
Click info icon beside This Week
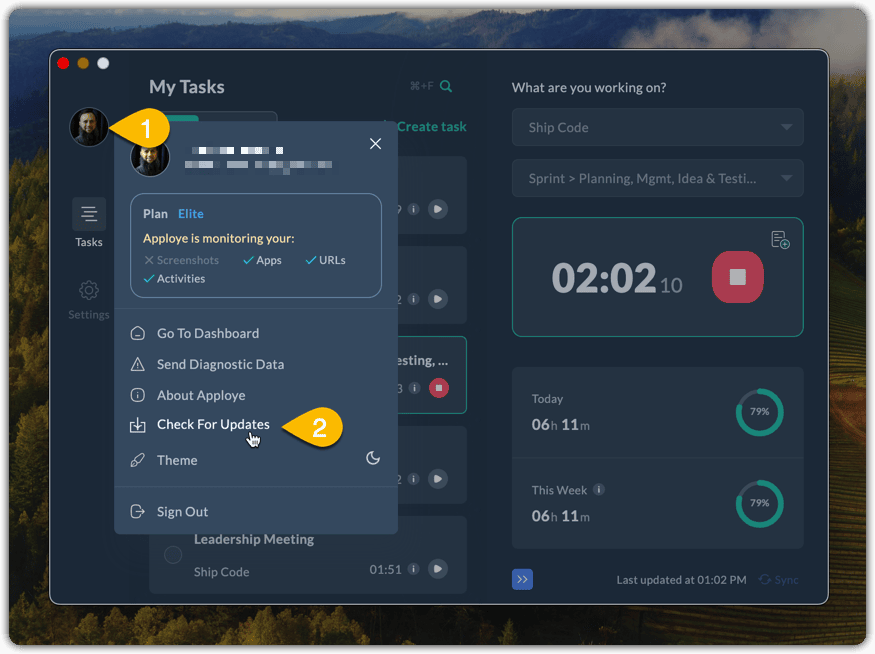point(599,490)
